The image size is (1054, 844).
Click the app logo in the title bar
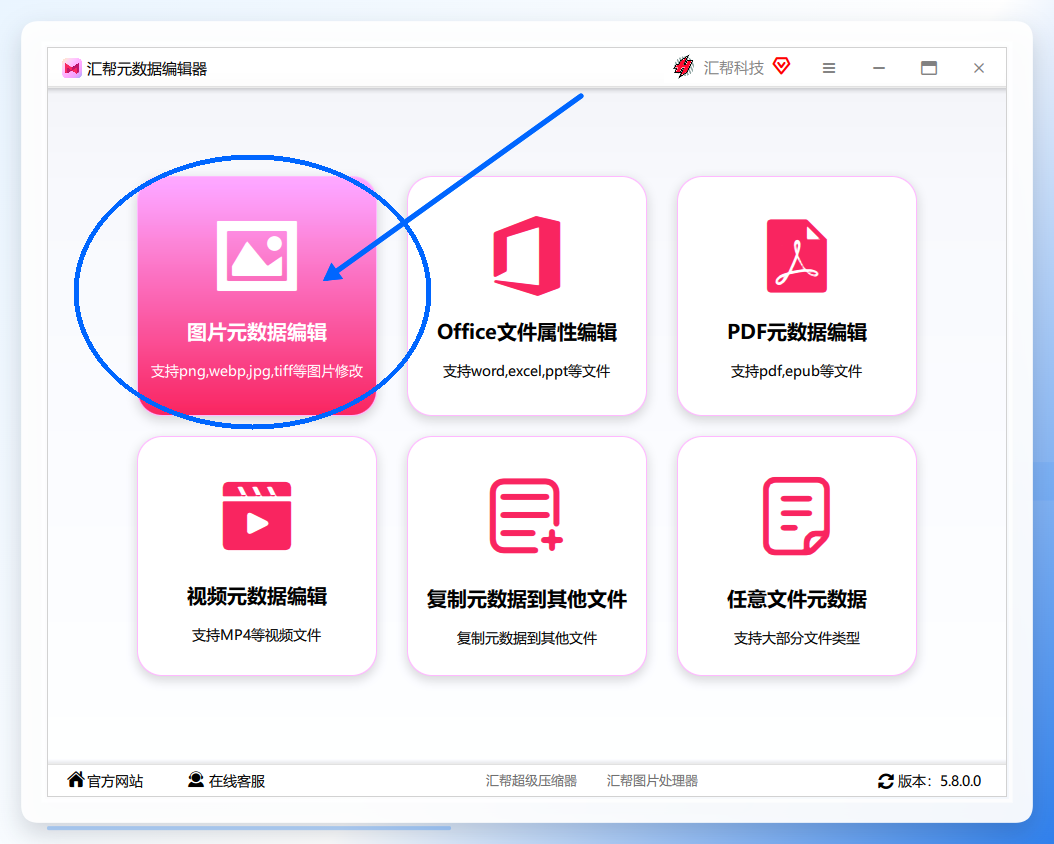click(71, 69)
